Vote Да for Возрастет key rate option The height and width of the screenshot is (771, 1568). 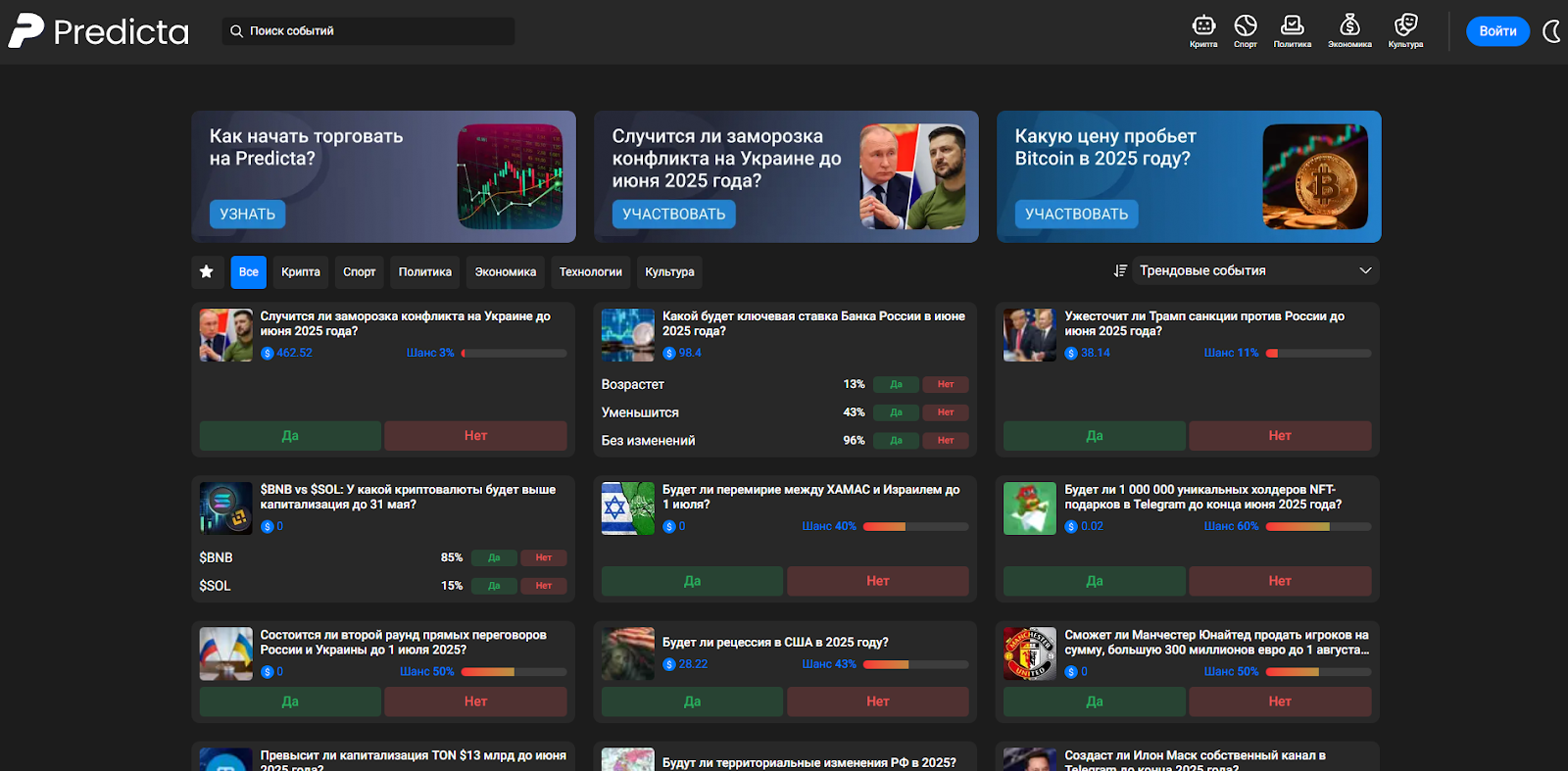click(x=896, y=384)
